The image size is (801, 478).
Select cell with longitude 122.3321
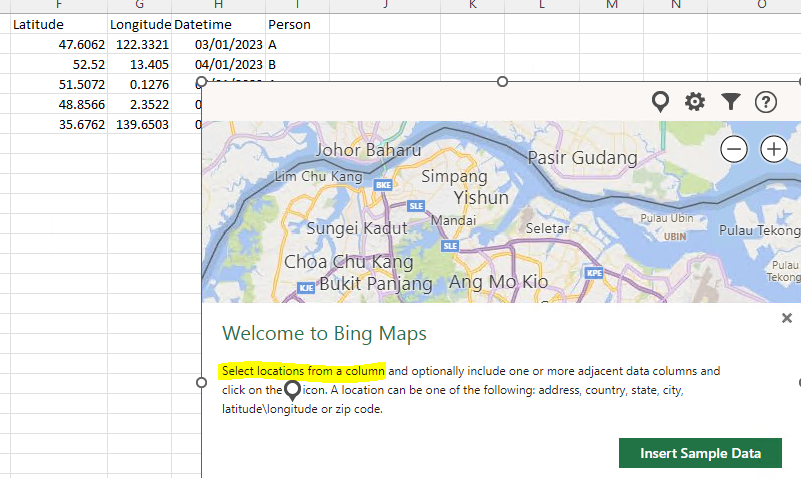pos(139,44)
